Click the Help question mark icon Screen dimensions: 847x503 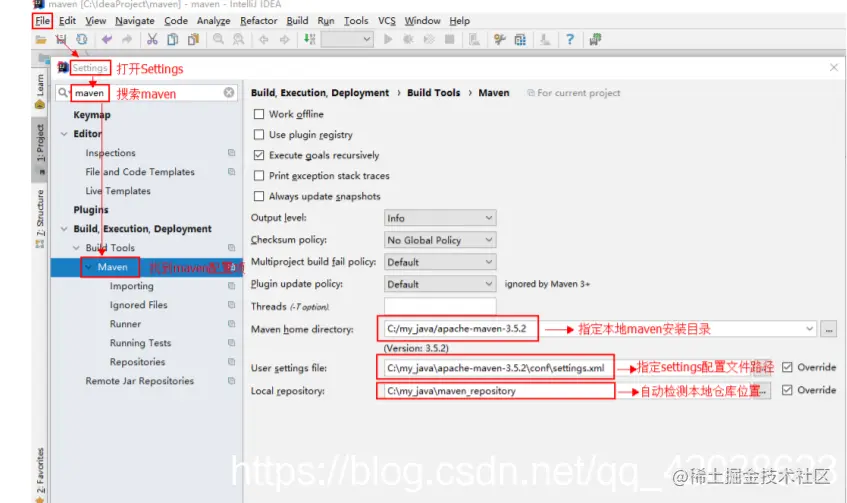(570, 39)
